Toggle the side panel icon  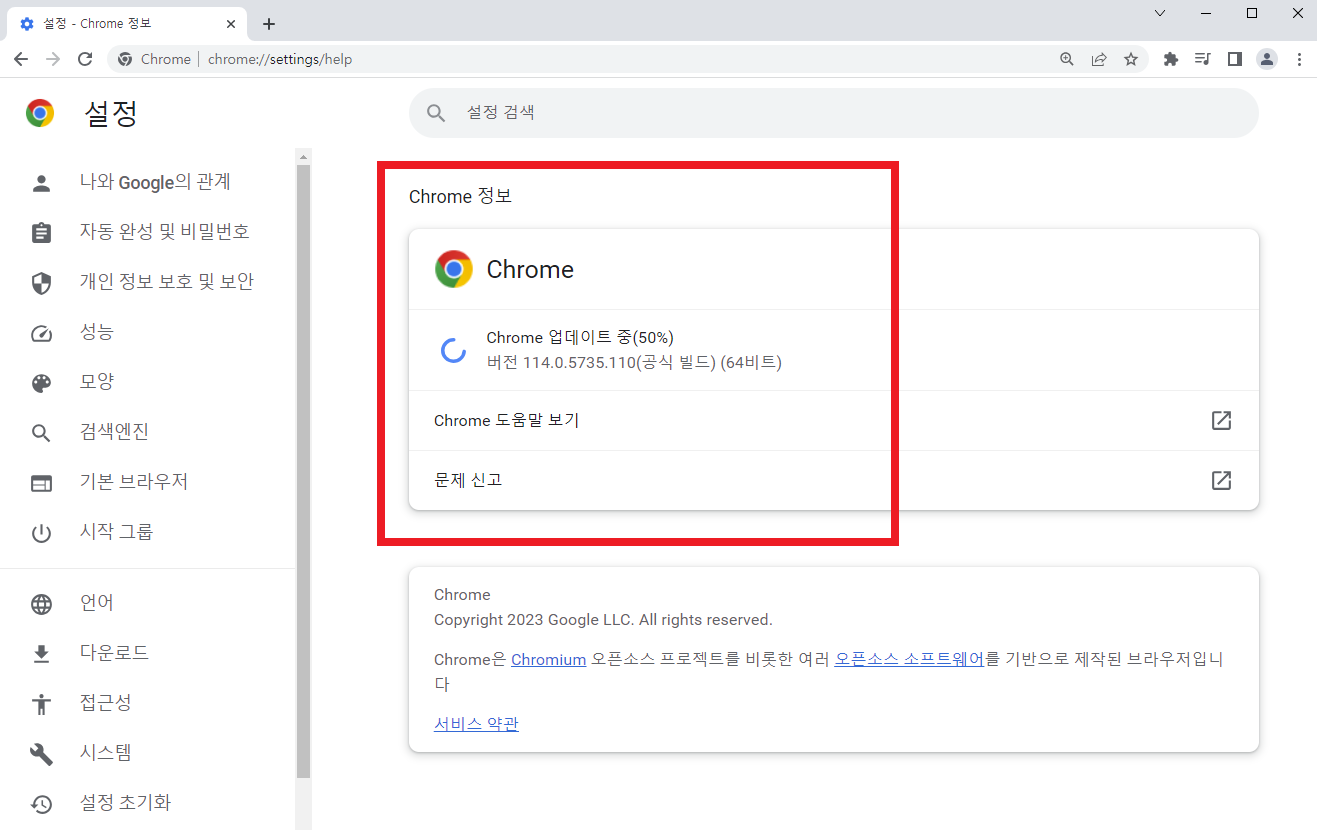1235,59
